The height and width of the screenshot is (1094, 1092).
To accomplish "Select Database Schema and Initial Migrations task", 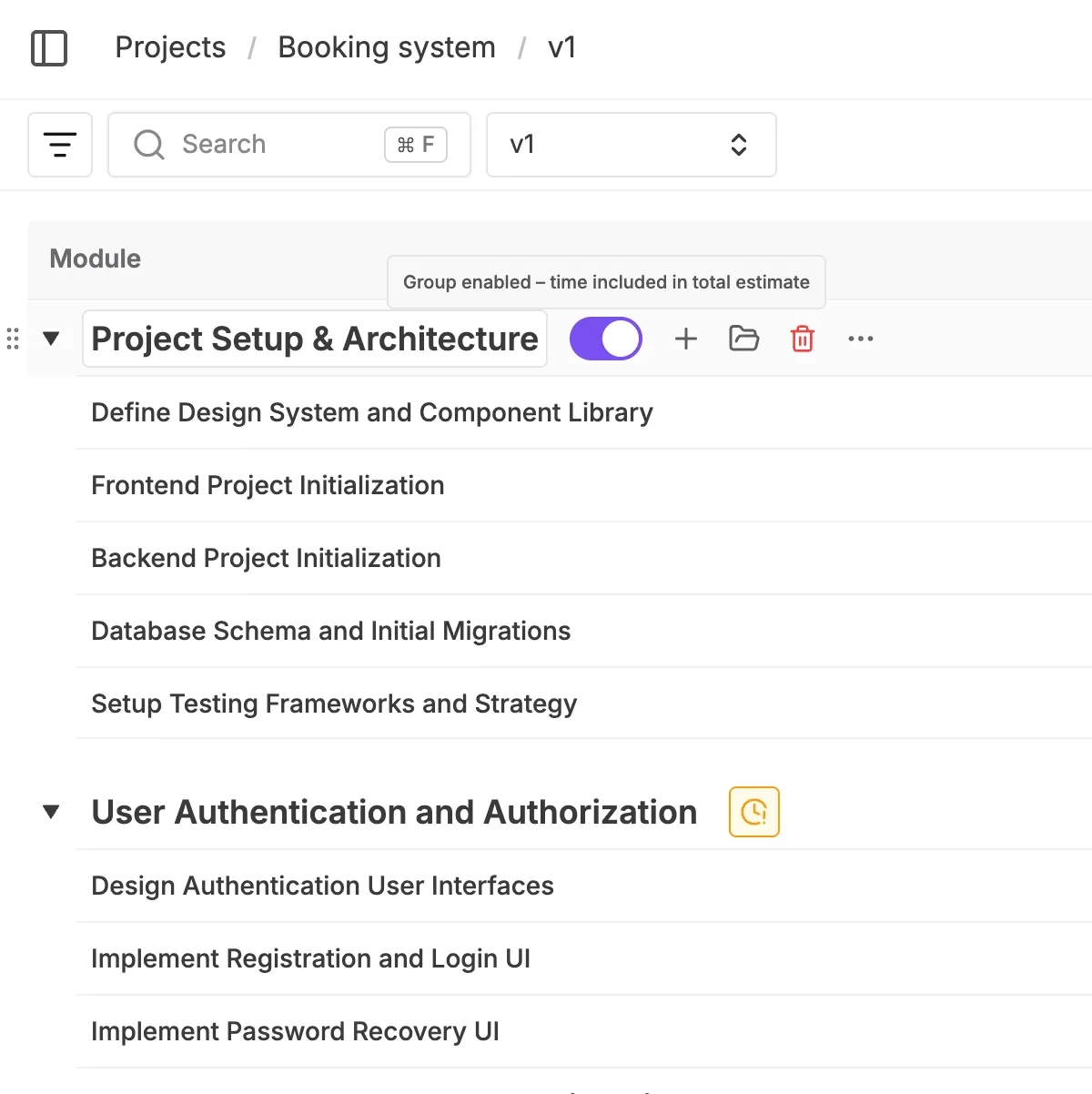I will click(330, 631).
